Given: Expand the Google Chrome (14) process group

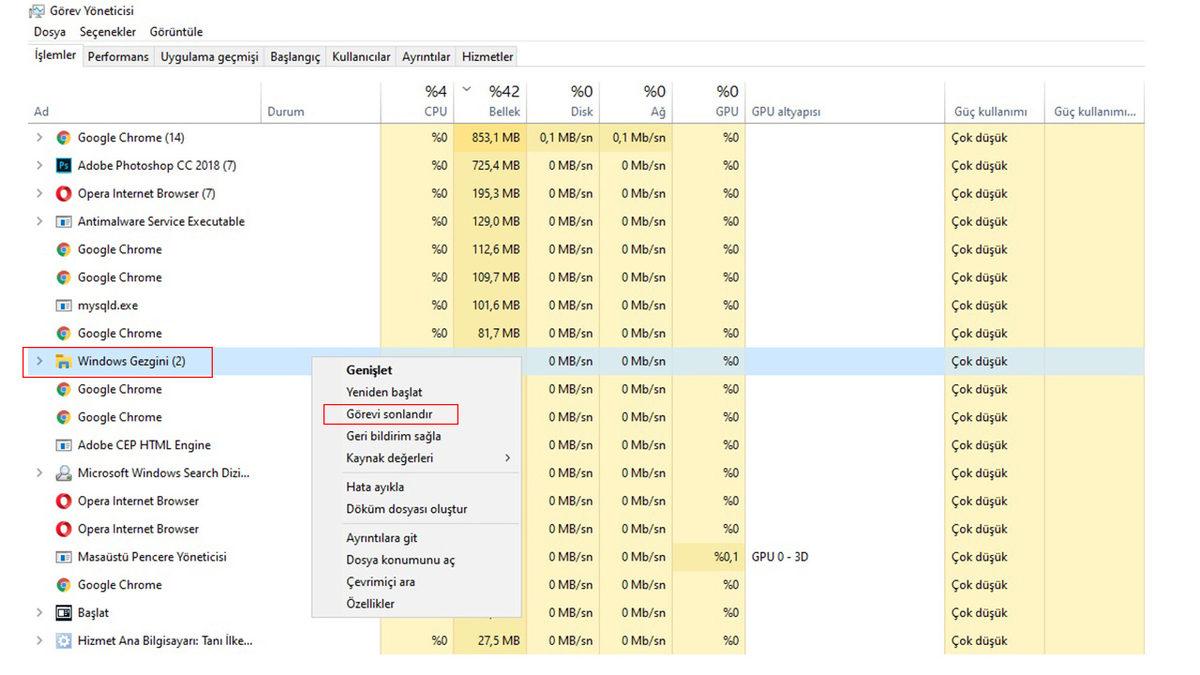Looking at the screenshot, I should click(38, 137).
